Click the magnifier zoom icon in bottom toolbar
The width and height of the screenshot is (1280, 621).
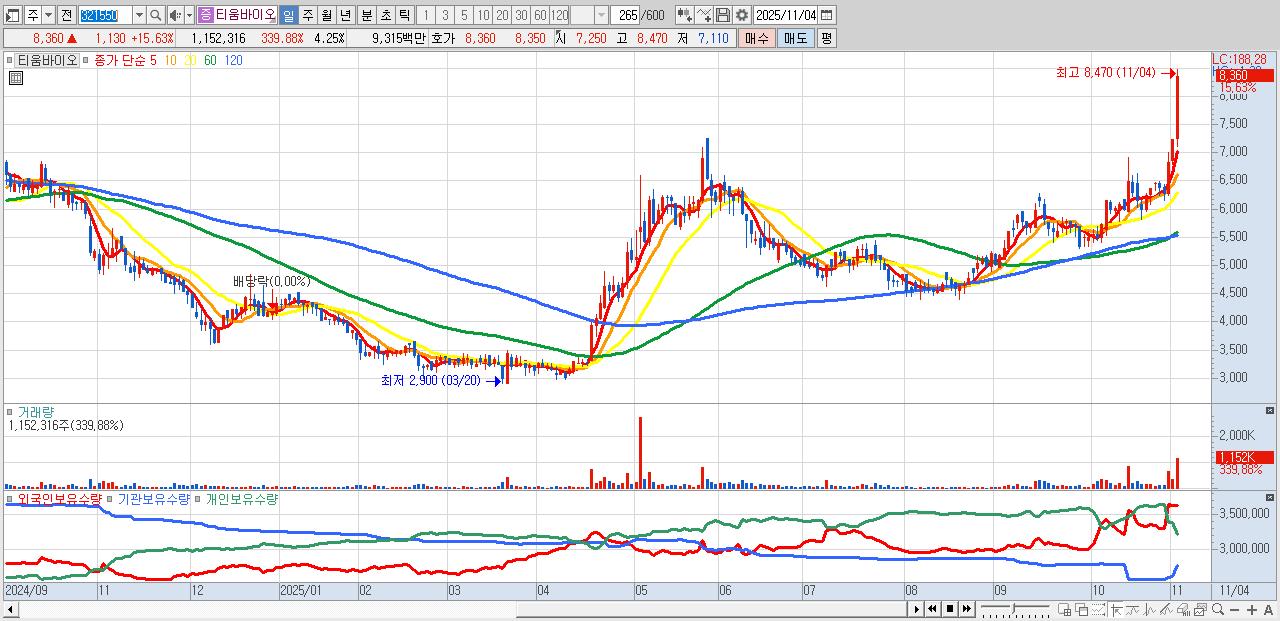1217,609
